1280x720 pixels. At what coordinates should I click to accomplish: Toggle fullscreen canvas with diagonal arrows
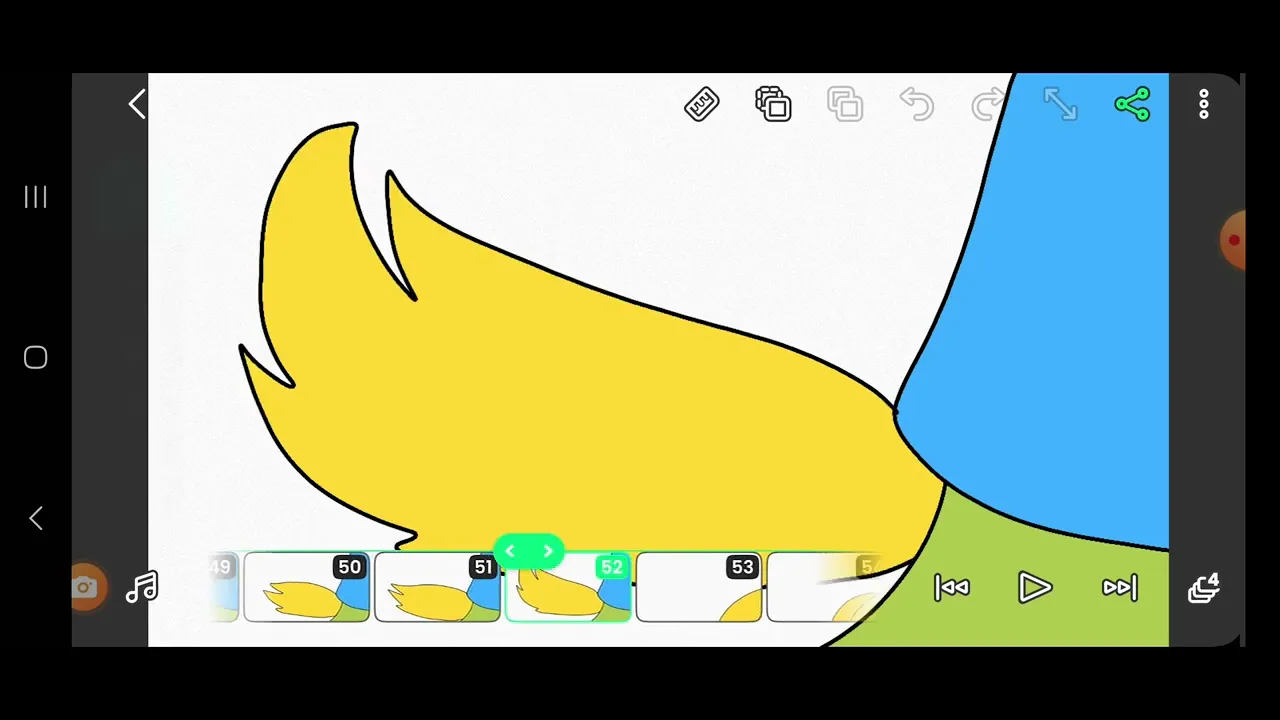coord(1060,105)
